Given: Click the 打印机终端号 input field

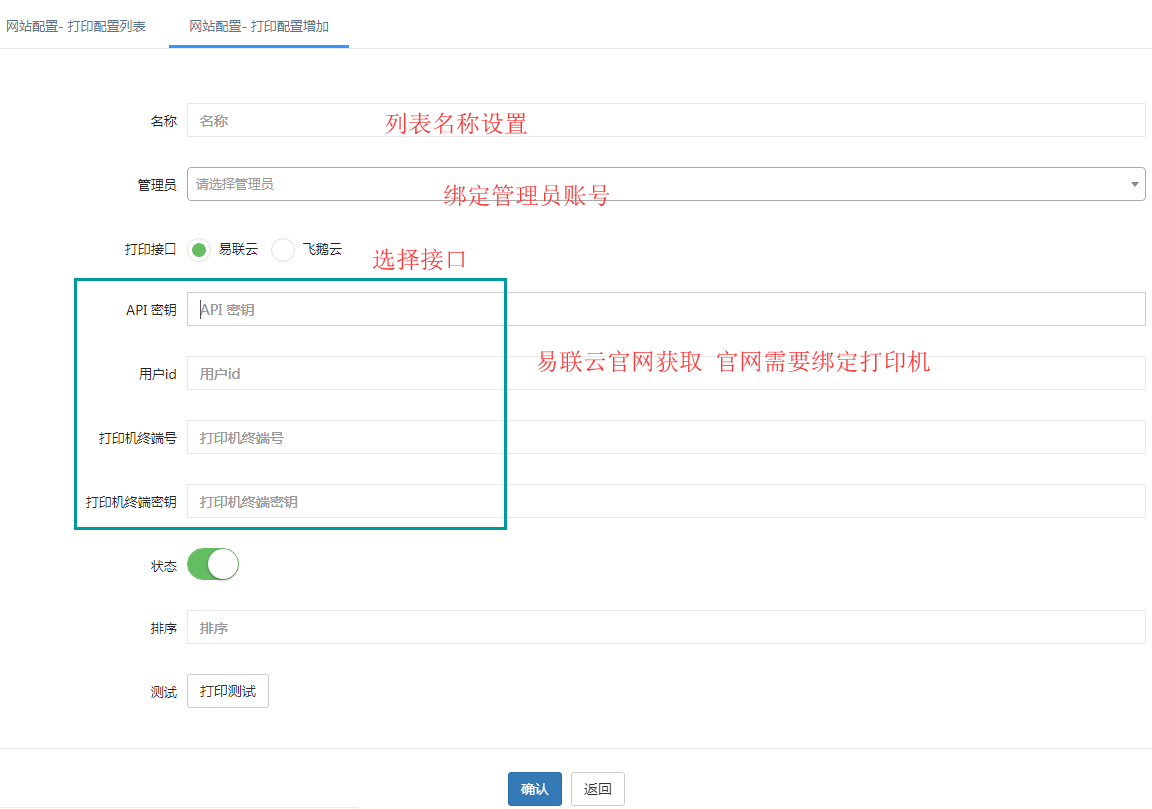Looking at the screenshot, I should 666,438.
